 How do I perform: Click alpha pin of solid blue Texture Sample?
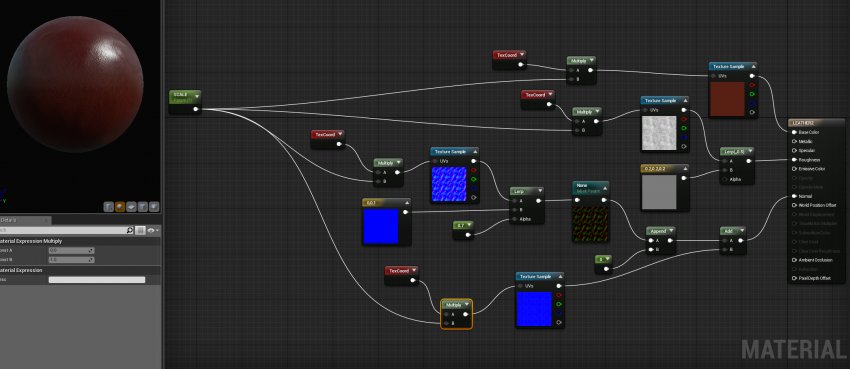559,322
